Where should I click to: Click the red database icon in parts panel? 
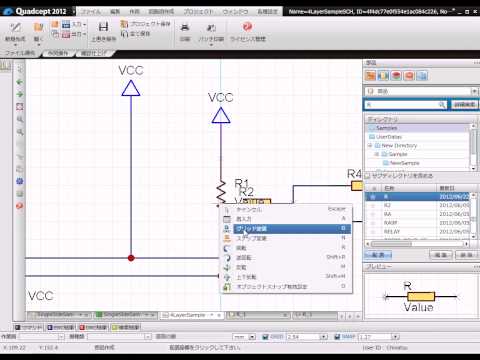point(396,76)
